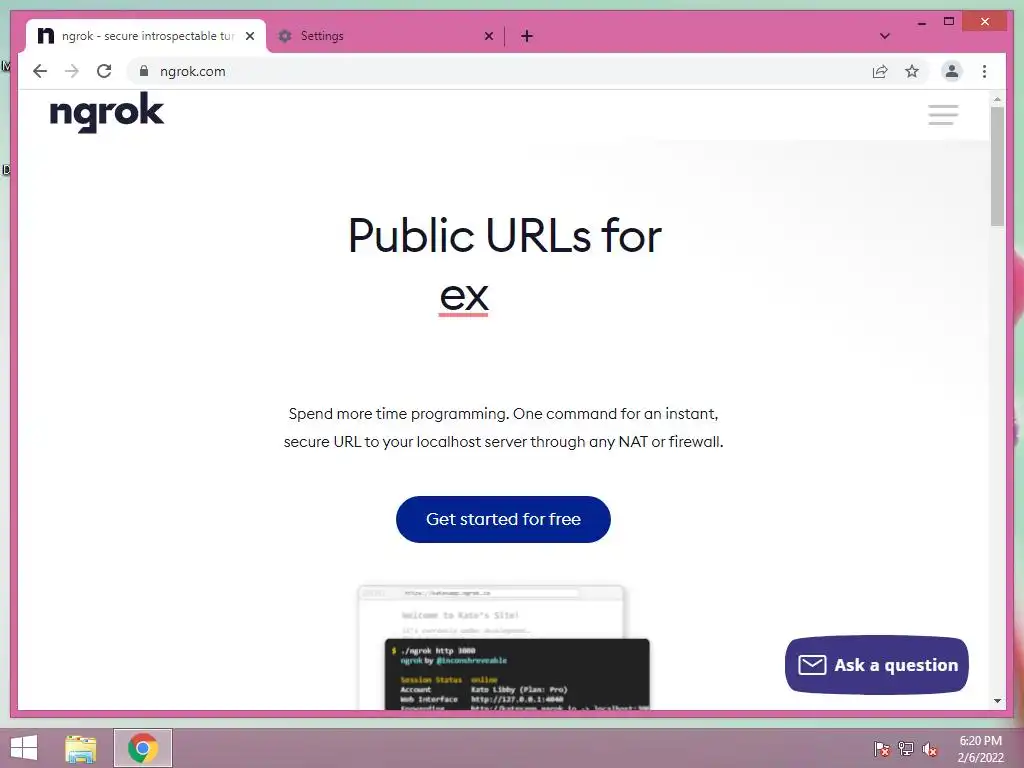Expand the tab search chevron
1024x768 pixels.
884,36
